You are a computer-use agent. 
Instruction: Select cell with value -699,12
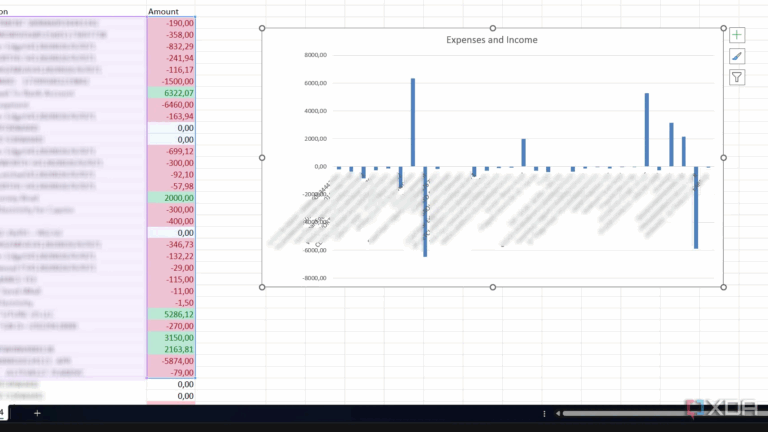(x=171, y=151)
